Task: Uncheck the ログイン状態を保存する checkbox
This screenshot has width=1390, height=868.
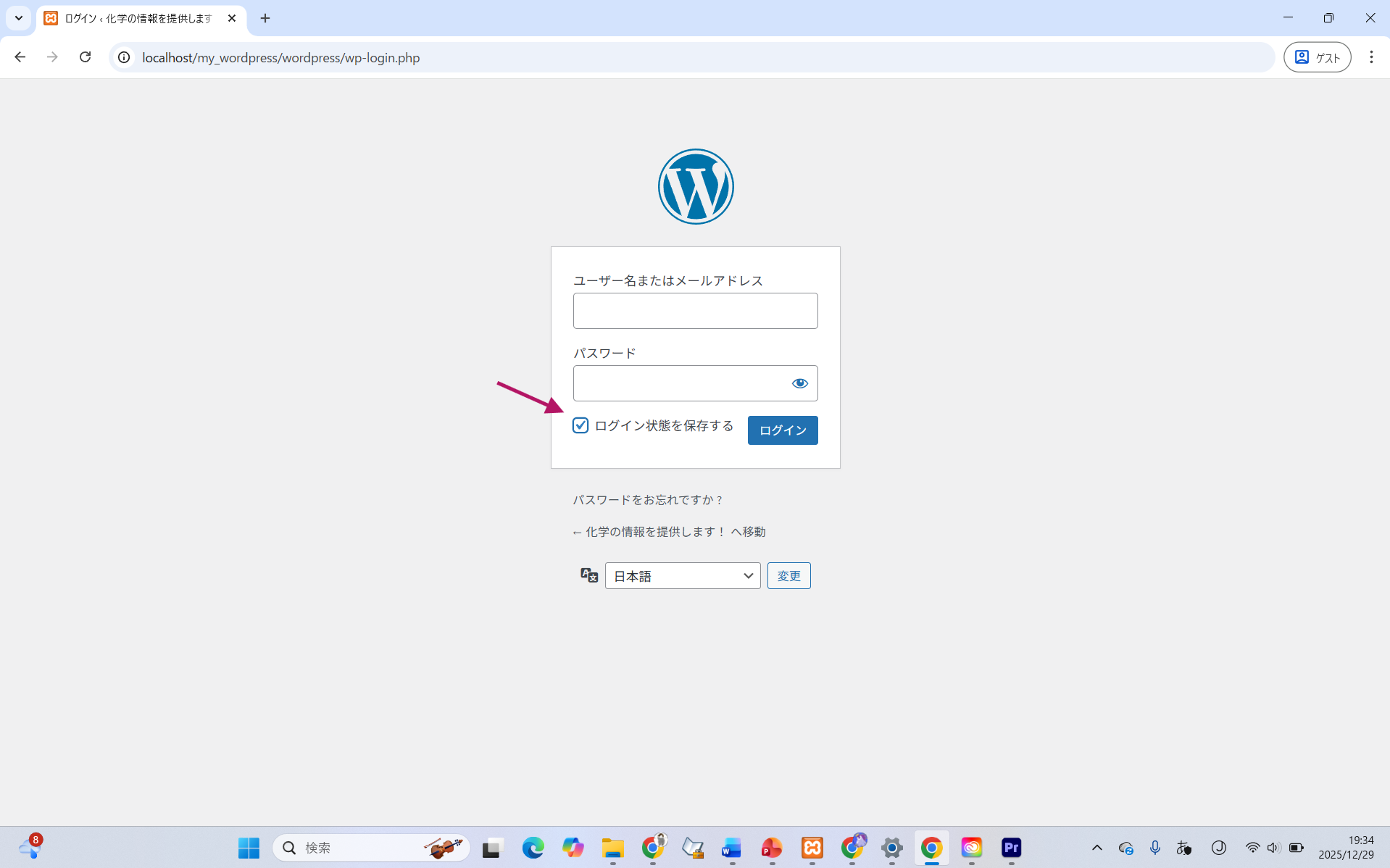Action: (580, 425)
